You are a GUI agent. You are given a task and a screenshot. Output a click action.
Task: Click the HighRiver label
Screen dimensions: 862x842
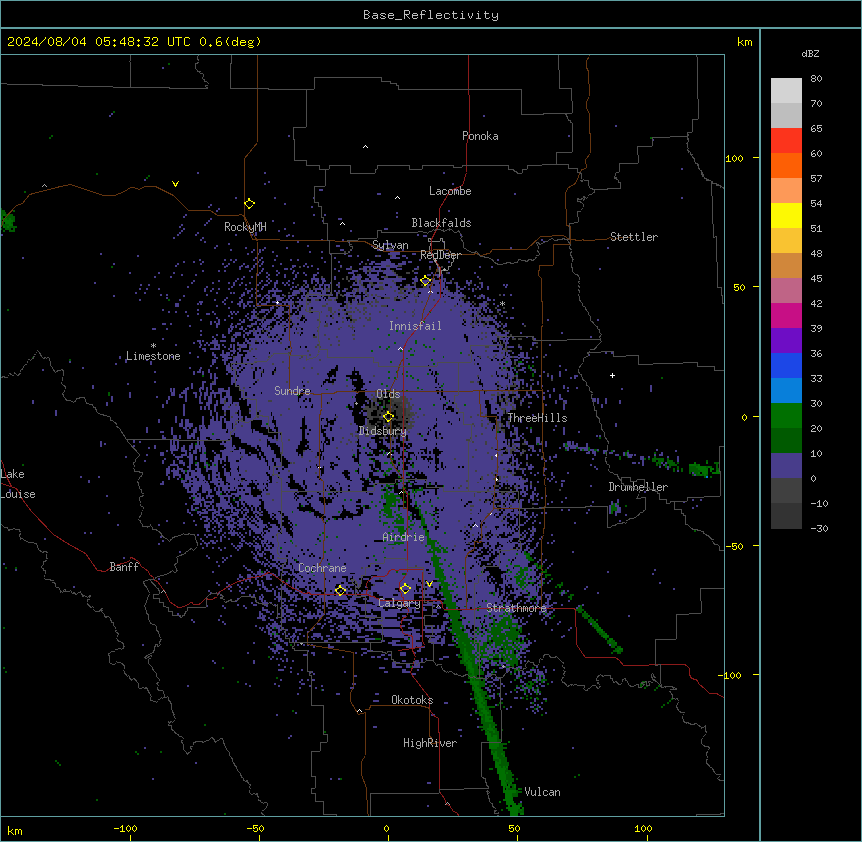pyautogui.click(x=430, y=743)
